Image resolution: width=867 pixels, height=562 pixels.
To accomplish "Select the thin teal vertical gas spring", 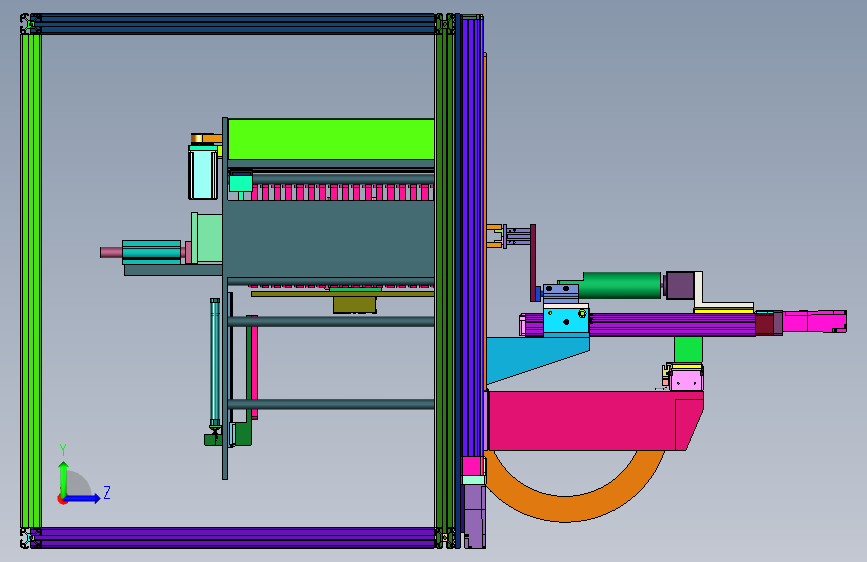I will pyautogui.click(x=215, y=362).
